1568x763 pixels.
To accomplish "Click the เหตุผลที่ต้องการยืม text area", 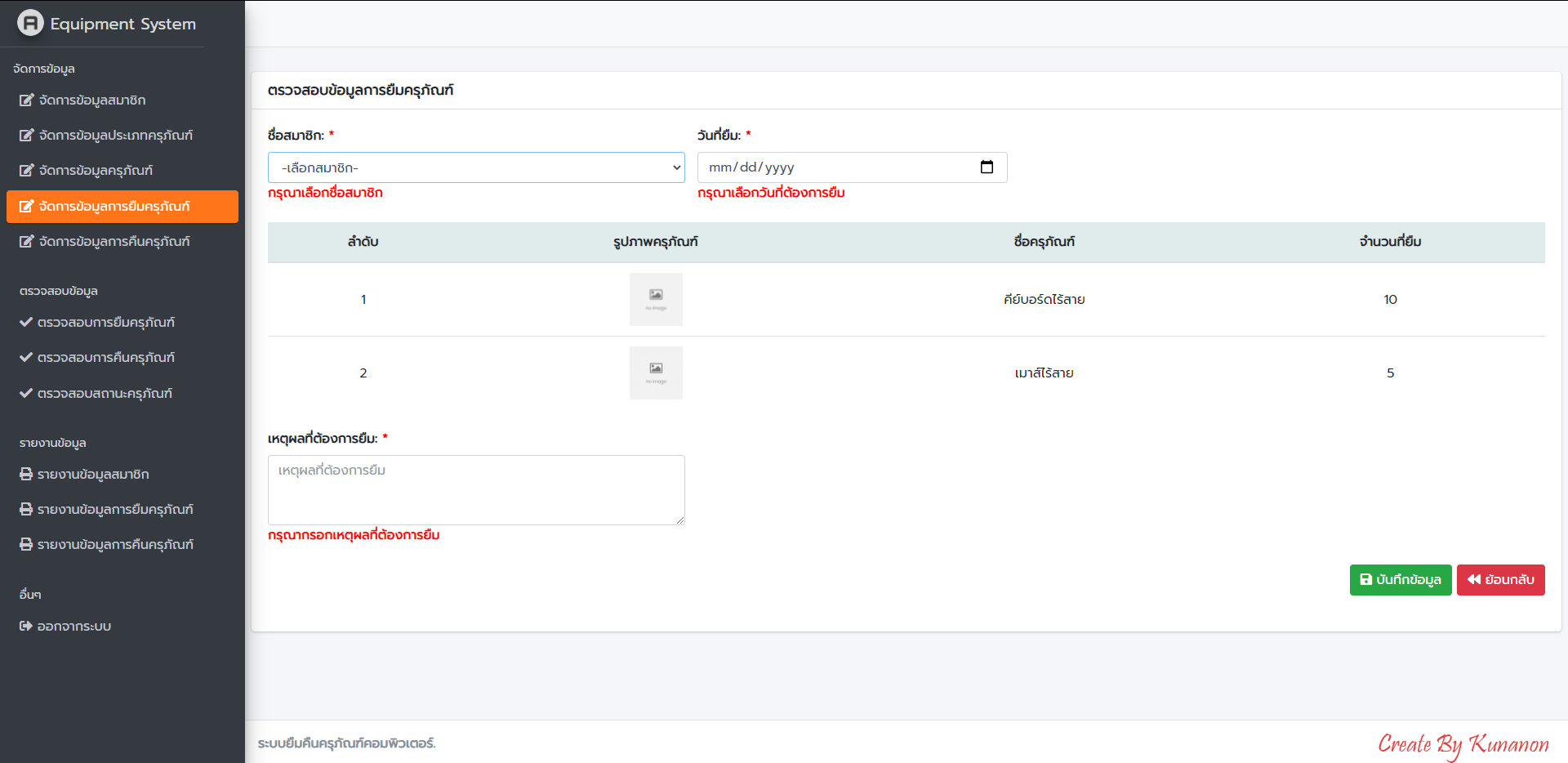I will coord(476,490).
